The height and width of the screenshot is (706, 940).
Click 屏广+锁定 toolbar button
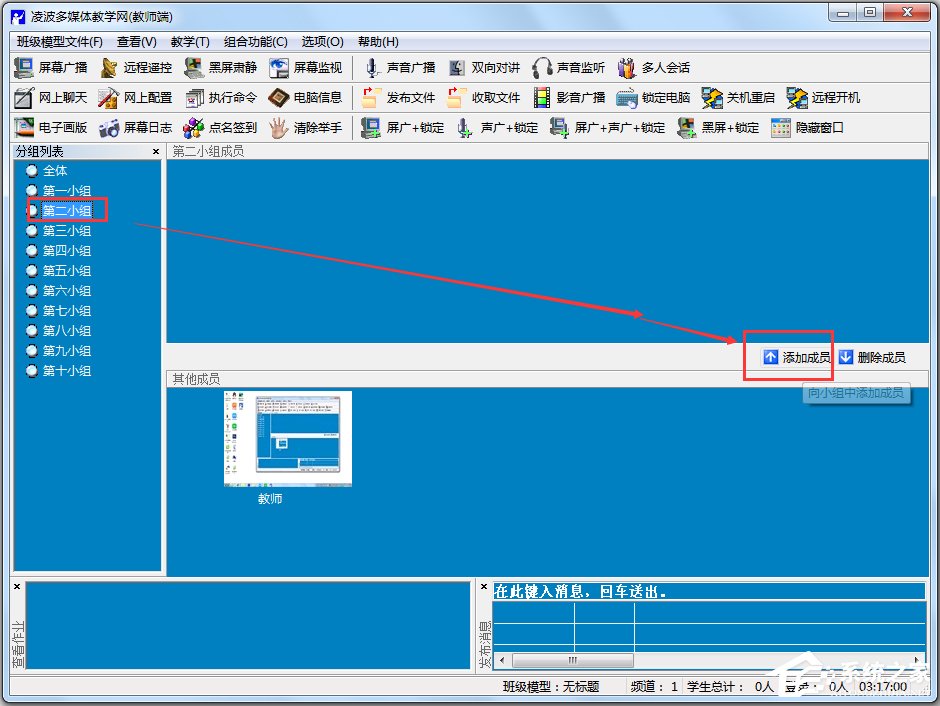[403, 128]
